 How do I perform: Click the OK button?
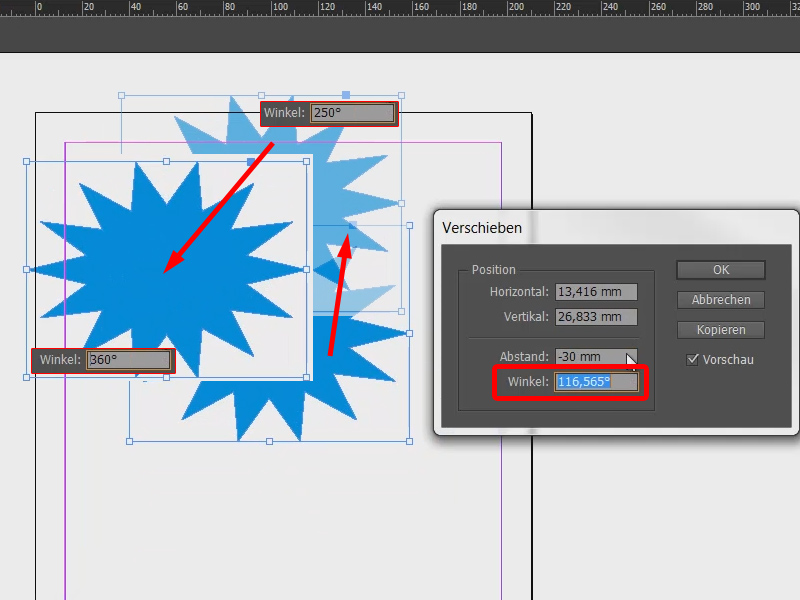[720, 269]
